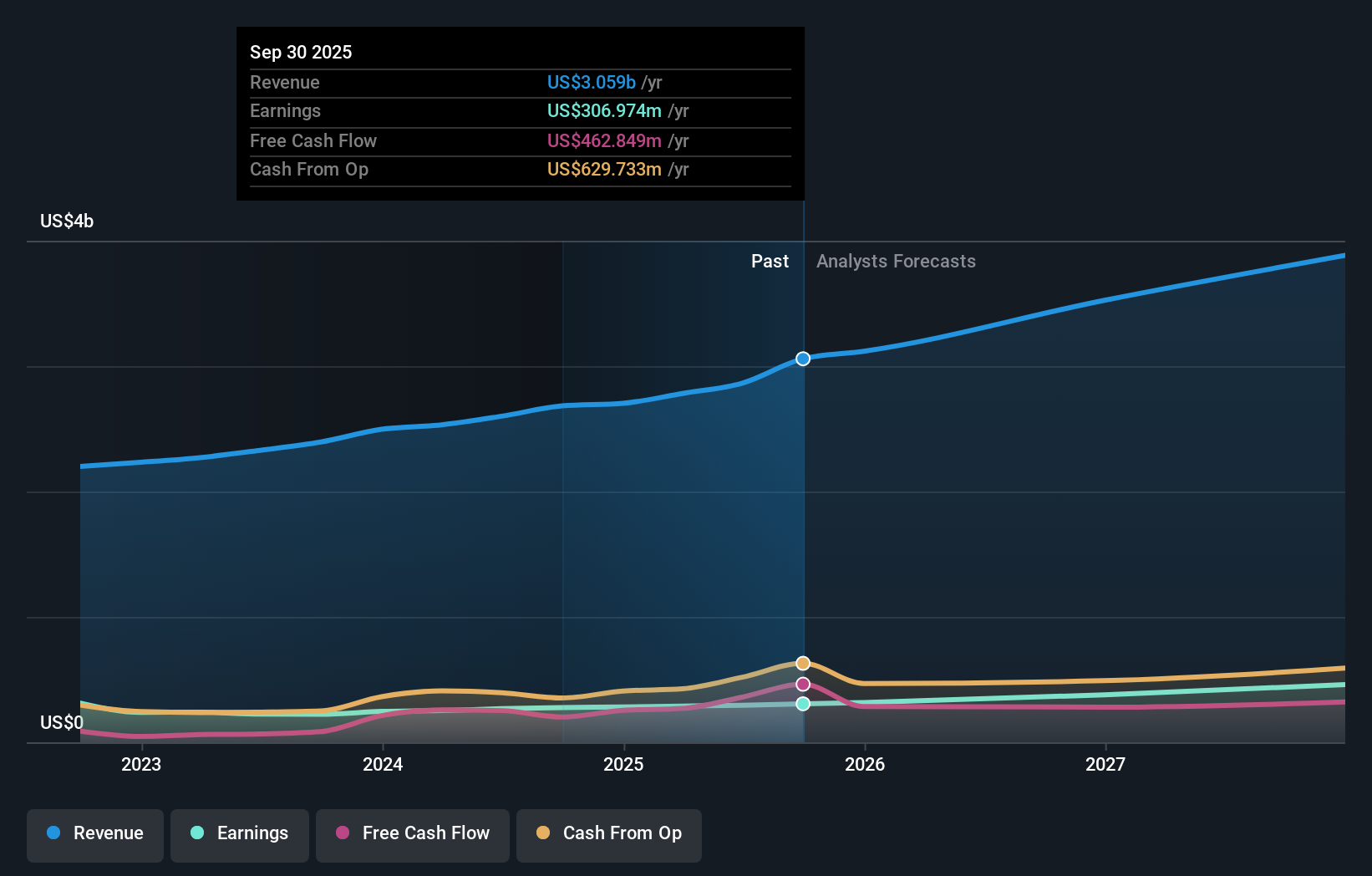This screenshot has width=1372, height=876.
Task: Click the blue Revenue legend dot
Action: [x=52, y=834]
